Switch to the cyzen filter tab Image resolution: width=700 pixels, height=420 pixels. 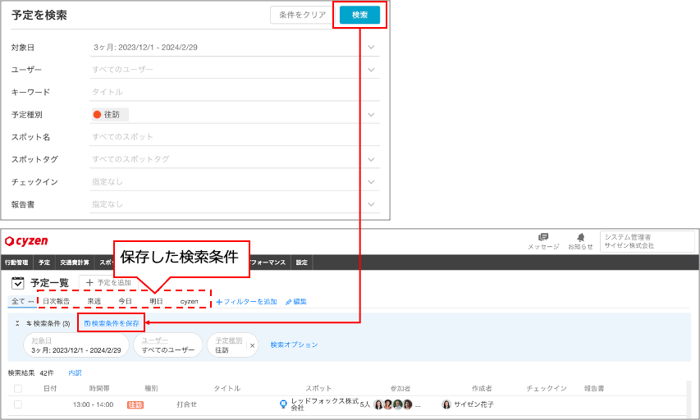[189, 301]
